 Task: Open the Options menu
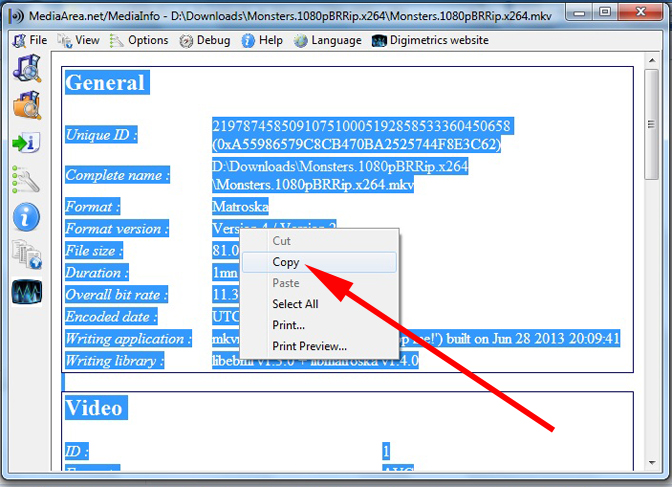coord(139,40)
